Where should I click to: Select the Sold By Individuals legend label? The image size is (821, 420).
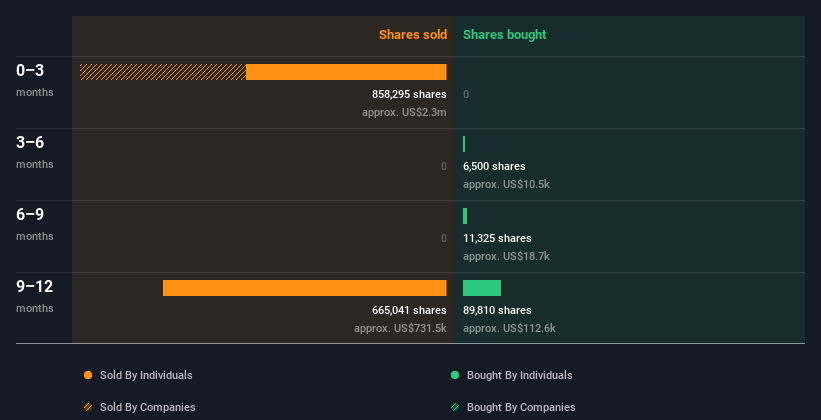pos(146,375)
